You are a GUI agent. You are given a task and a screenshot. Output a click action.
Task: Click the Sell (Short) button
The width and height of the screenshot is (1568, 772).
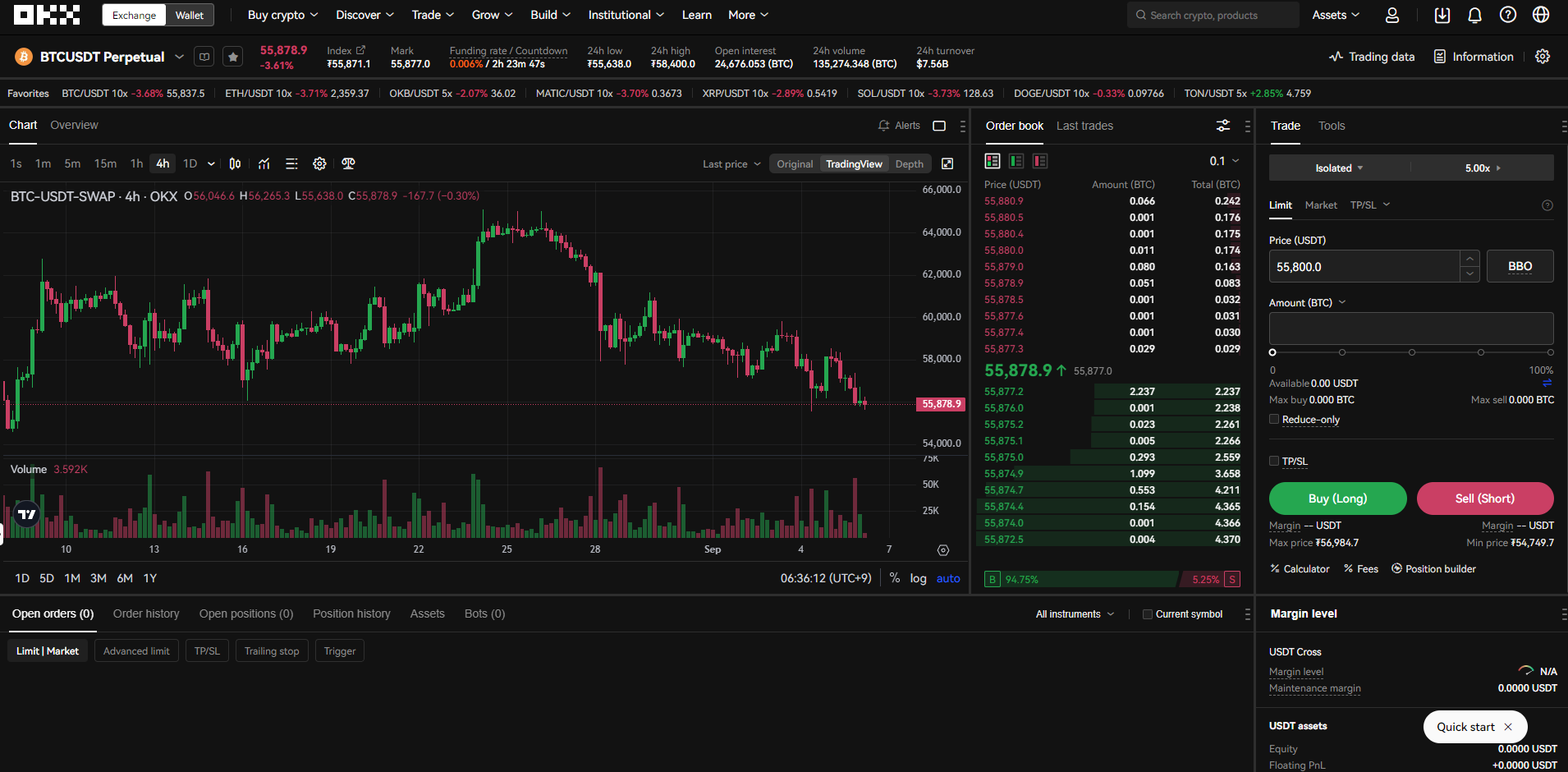(1485, 499)
